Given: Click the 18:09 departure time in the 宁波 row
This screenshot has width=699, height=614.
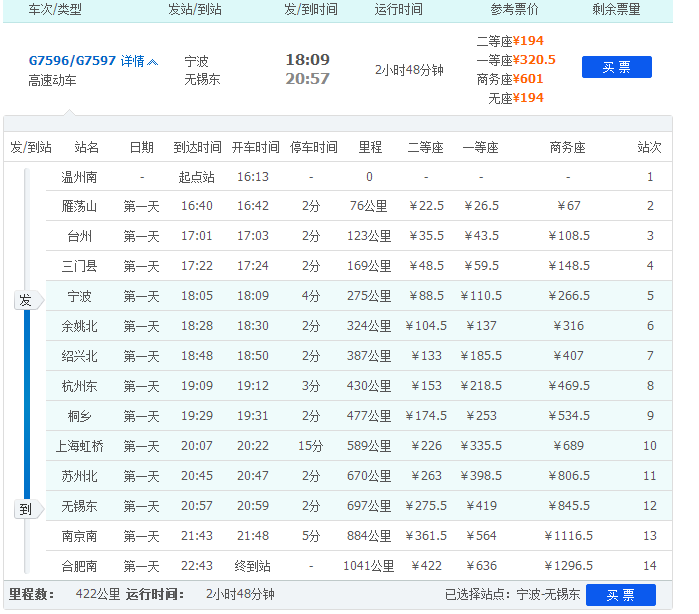Looking at the screenshot, I should 253,296.
